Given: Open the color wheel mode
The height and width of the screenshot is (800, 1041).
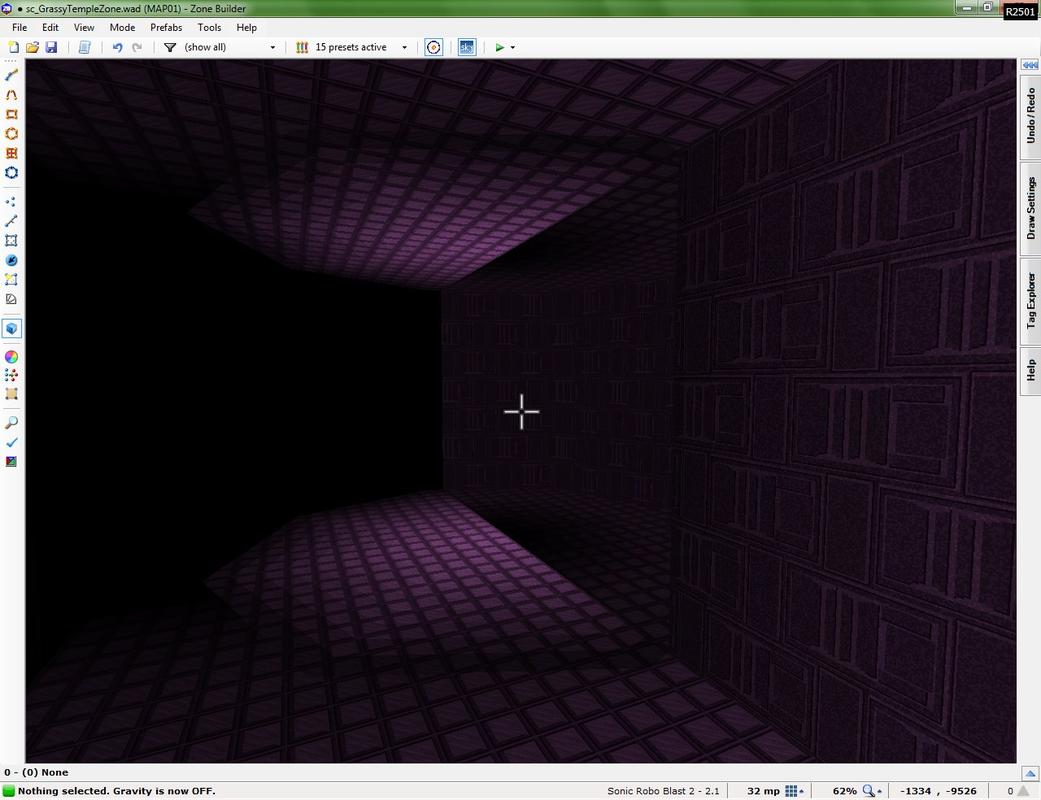Looking at the screenshot, I should pyautogui.click(x=11, y=357).
